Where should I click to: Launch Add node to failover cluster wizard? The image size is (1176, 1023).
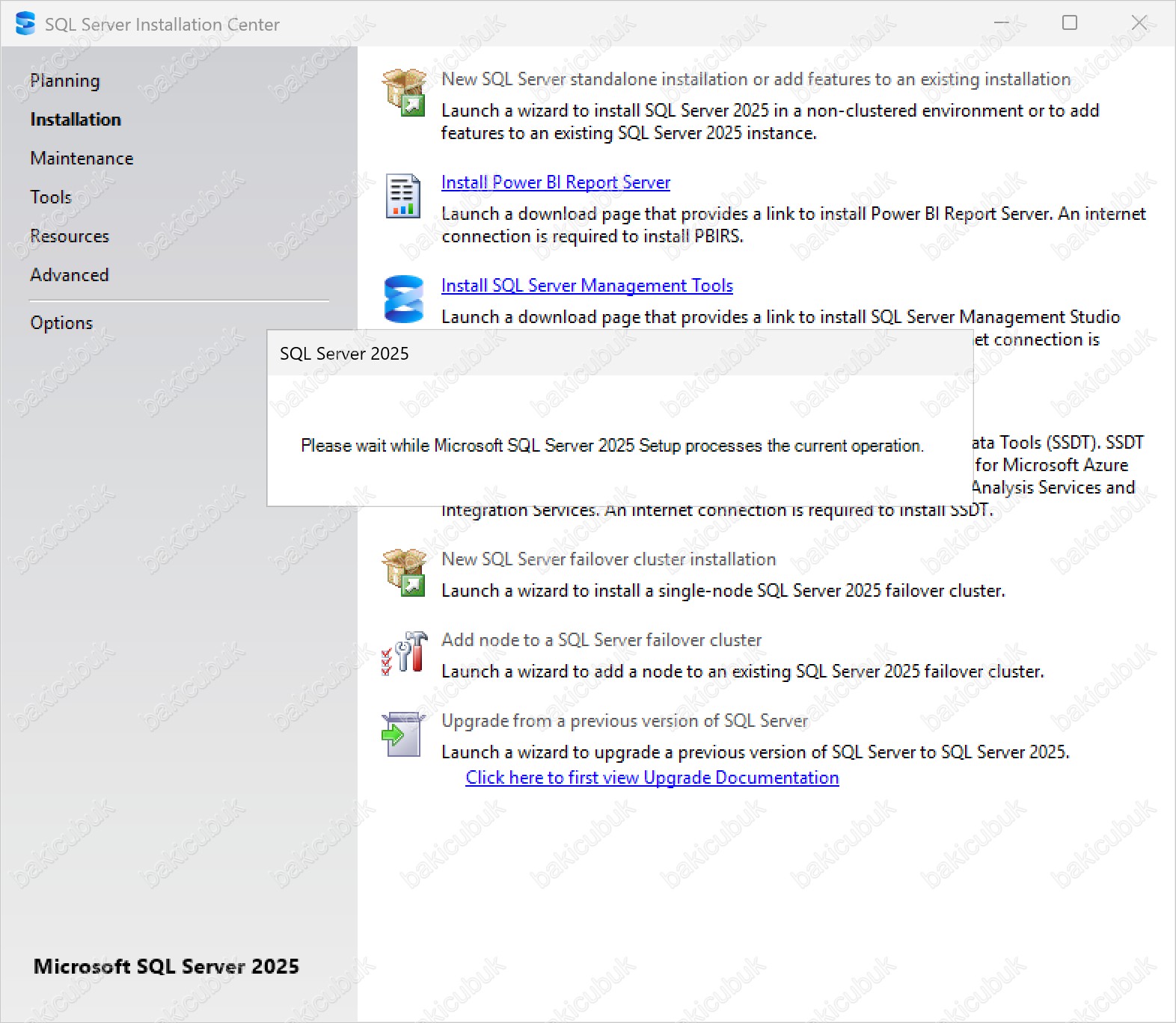tap(601, 640)
